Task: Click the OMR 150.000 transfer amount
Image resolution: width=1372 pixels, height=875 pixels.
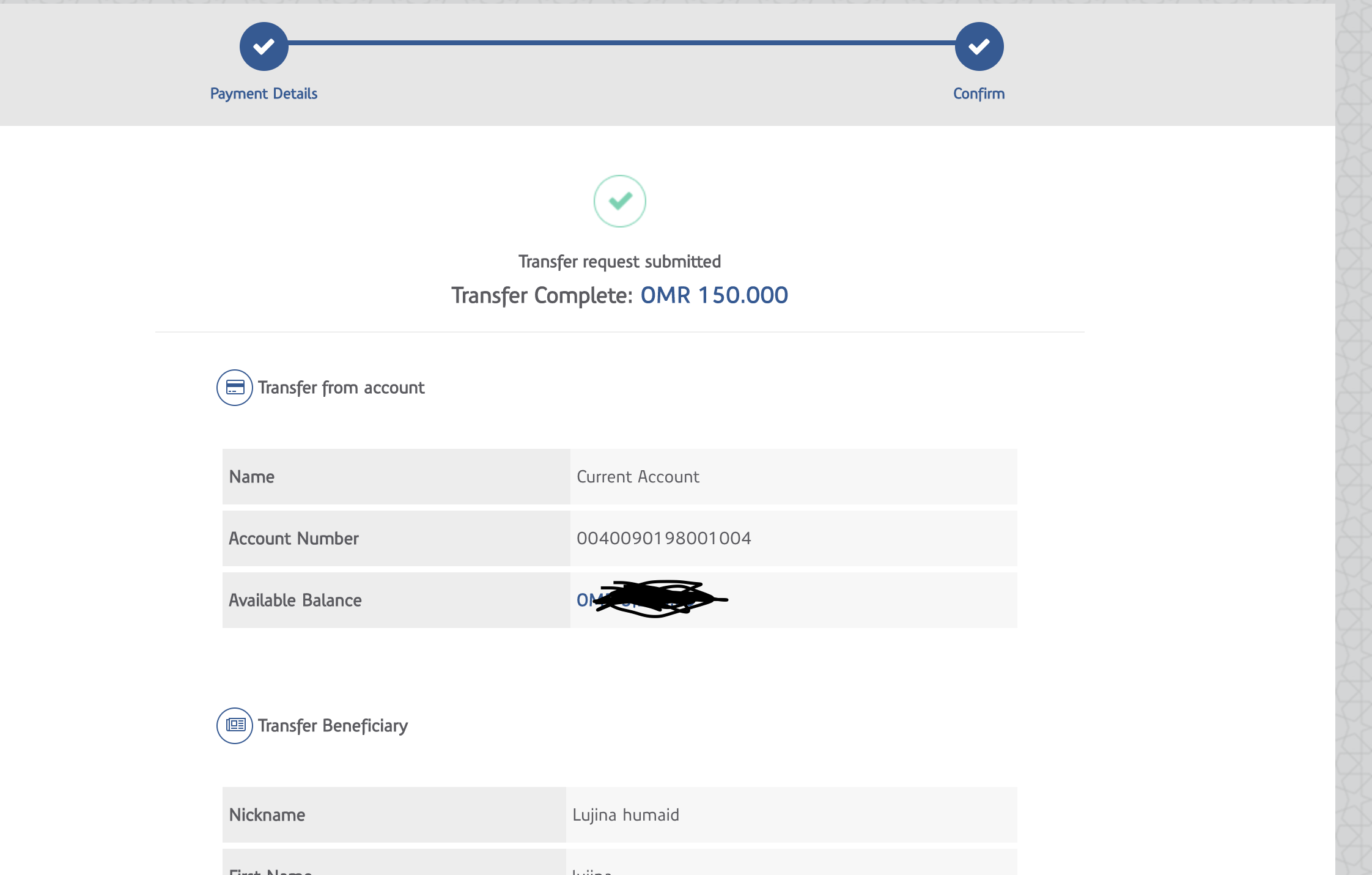Action: [x=714, y=295]
